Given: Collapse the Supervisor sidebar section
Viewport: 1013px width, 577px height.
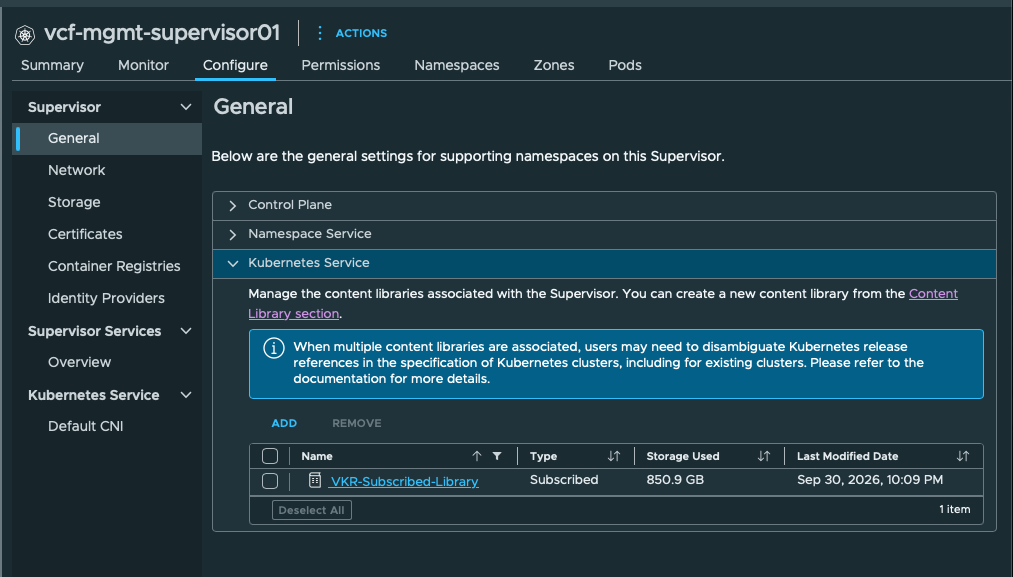Looking at the screenshot, I should tap(185, 107).
